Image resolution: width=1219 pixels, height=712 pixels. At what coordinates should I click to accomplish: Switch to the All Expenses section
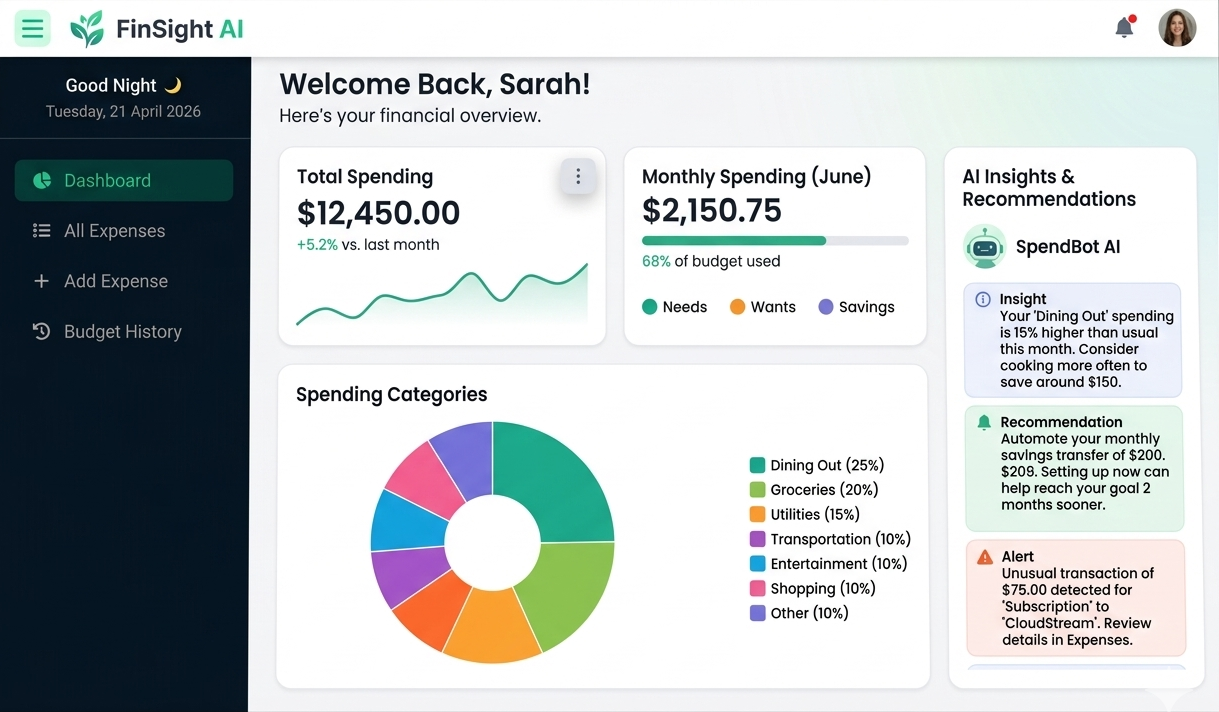point(114,230)
